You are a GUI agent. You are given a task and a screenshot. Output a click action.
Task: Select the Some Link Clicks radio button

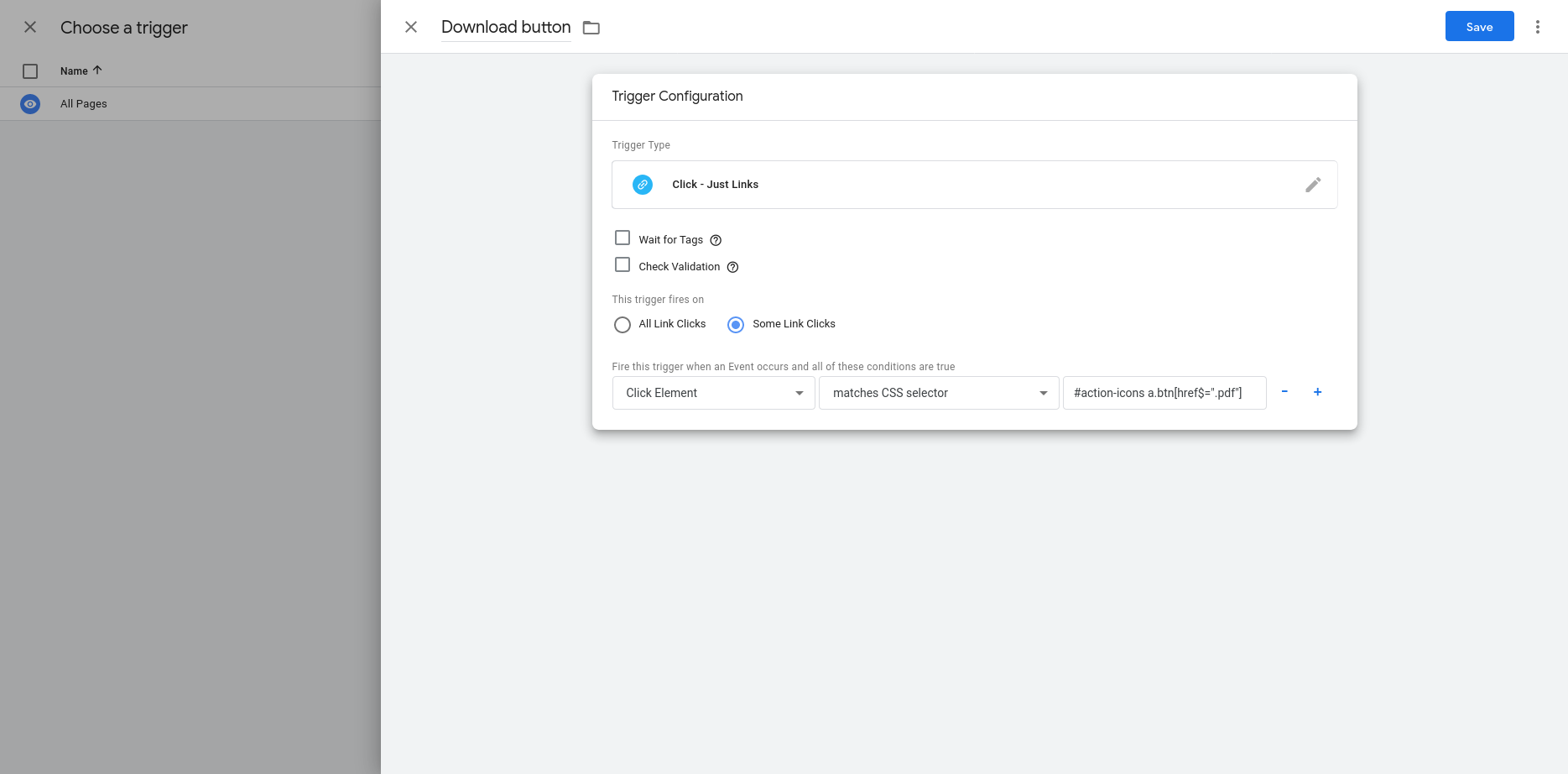(x=736, y=325)
